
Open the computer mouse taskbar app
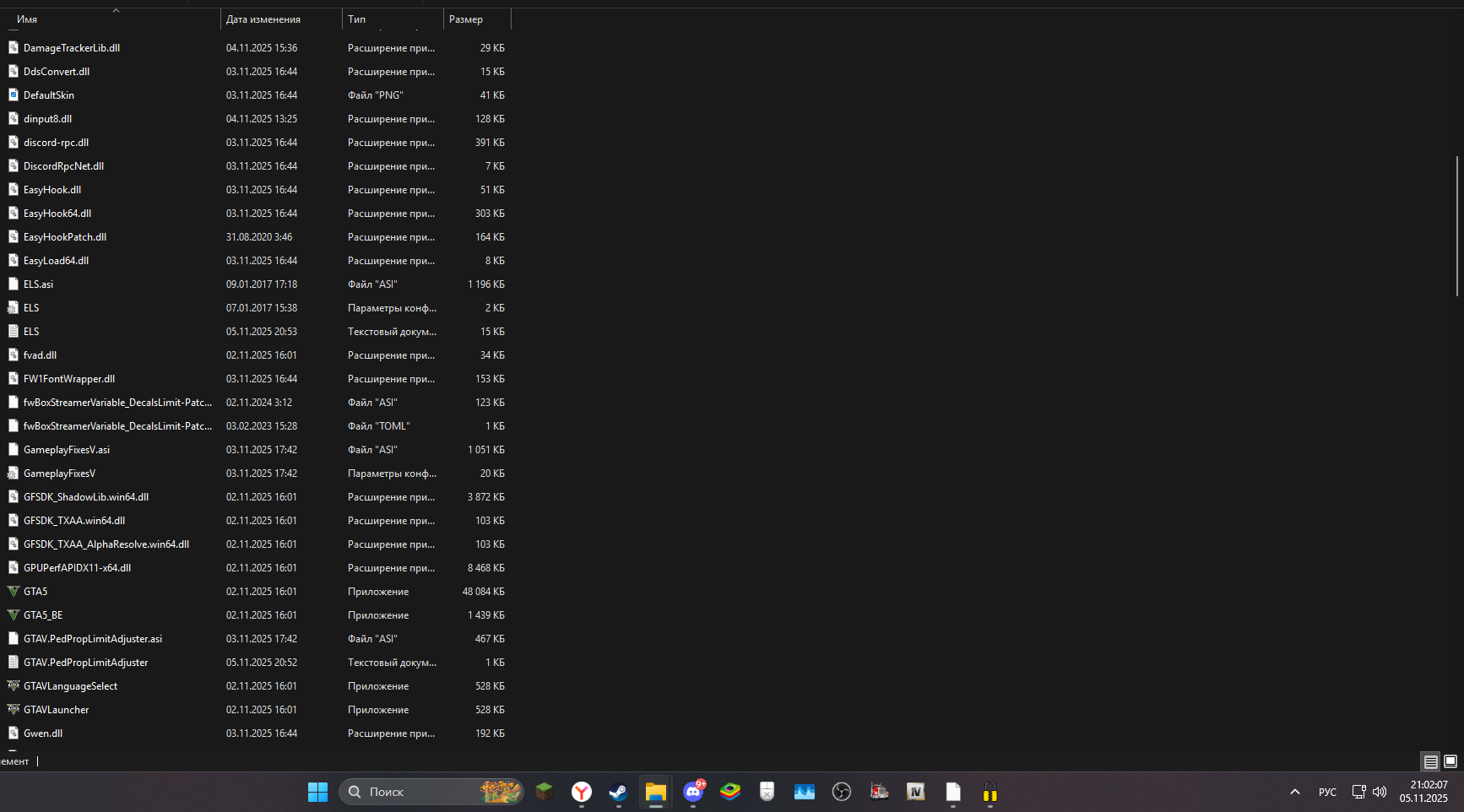[x=767, y=792]
